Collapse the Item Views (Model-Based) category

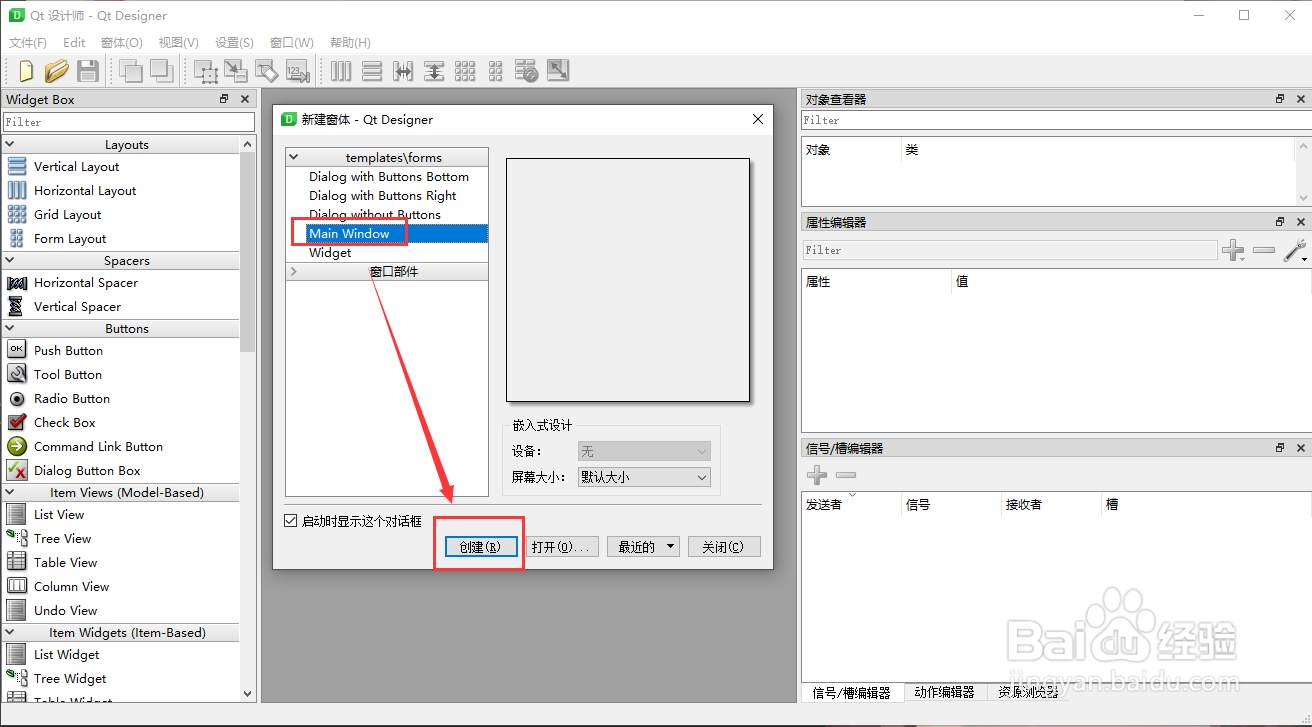9,492
